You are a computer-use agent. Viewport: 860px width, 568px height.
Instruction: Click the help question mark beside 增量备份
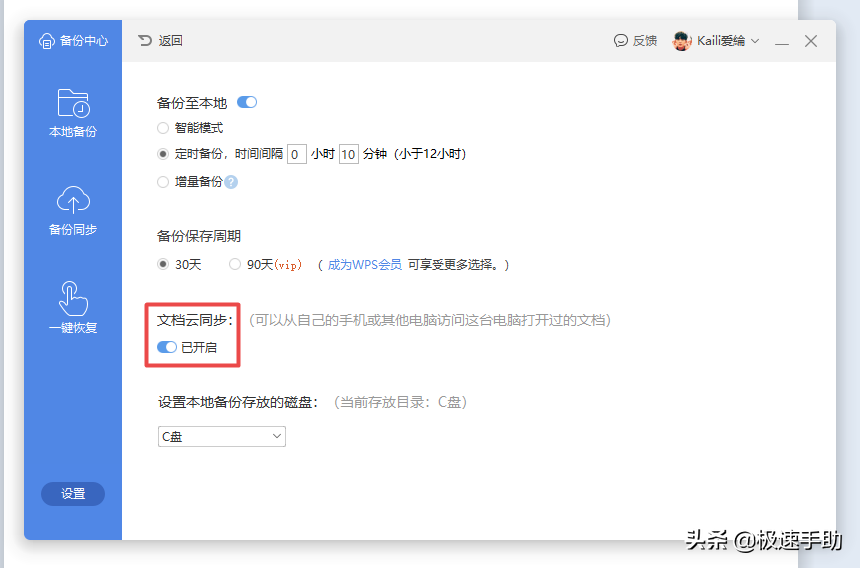click(231, 182)
